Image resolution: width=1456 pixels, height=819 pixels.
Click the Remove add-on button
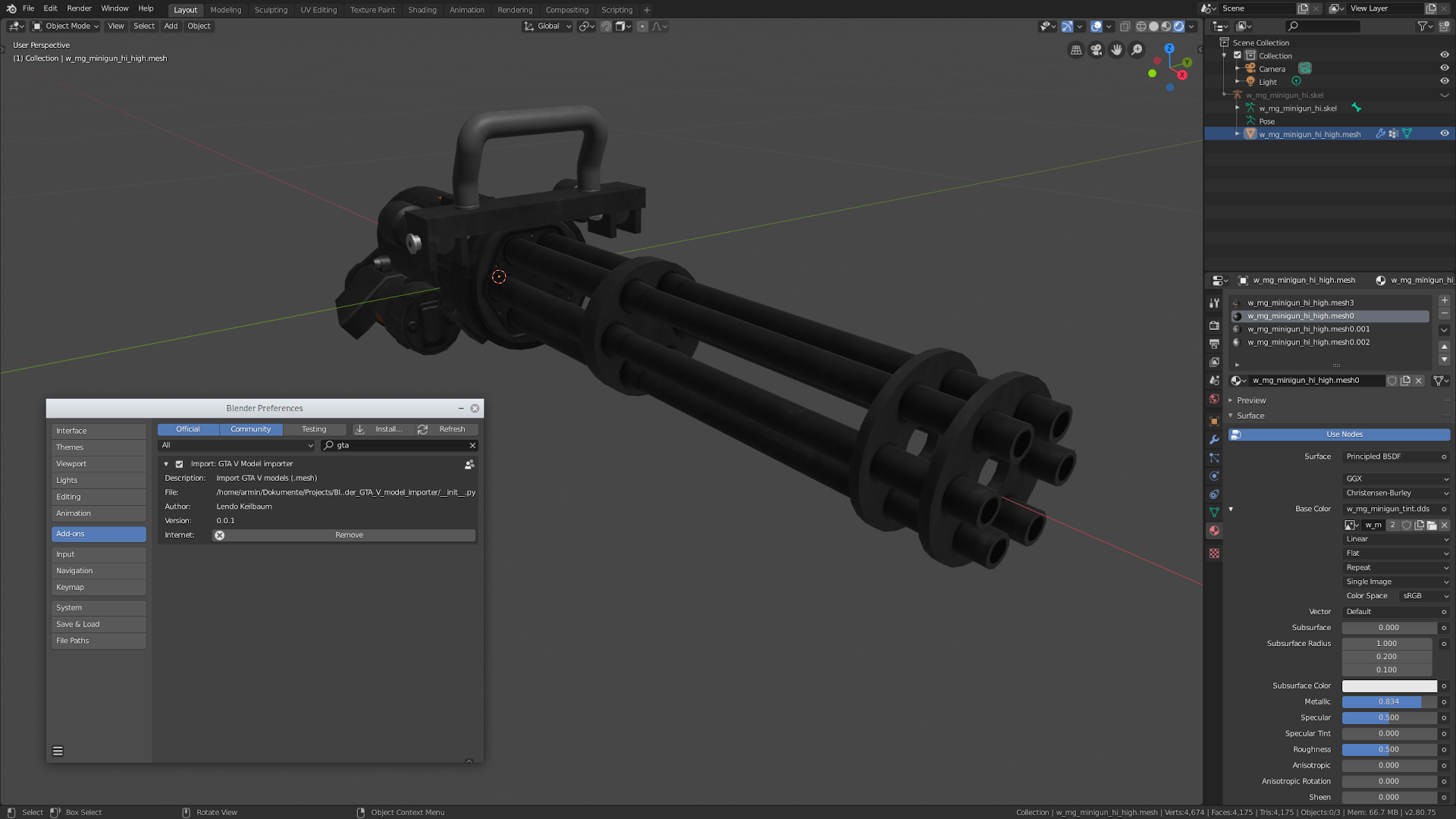point(349,535)
